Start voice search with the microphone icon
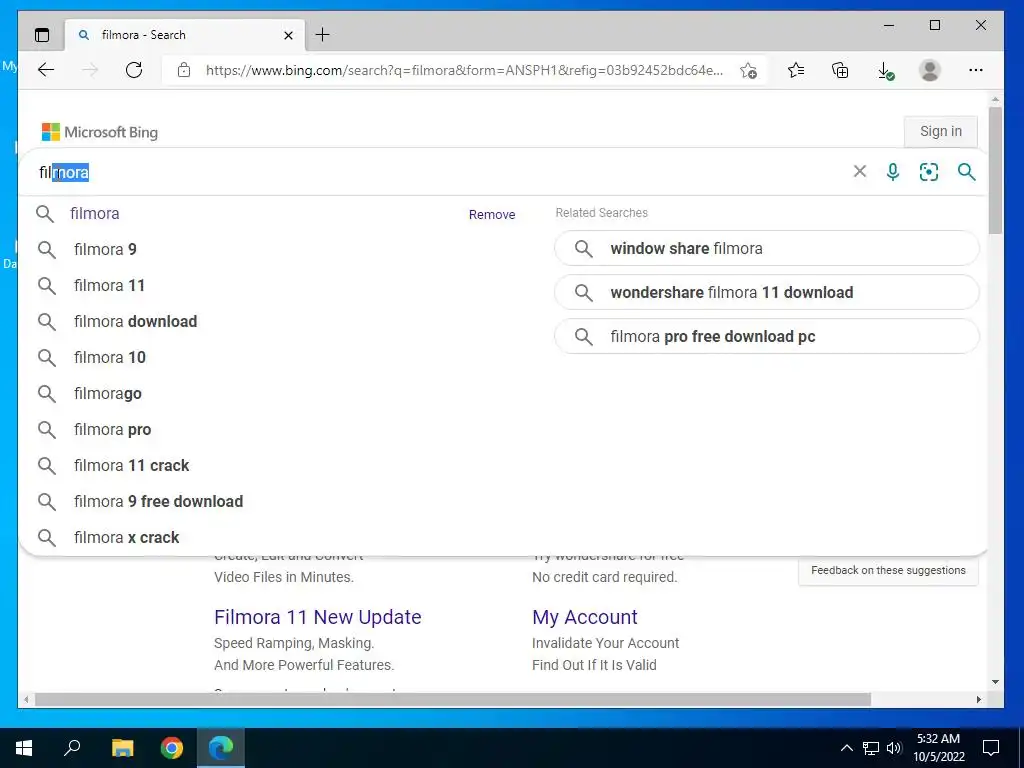This screenshot has height=768, width=1024. point(893,172)
